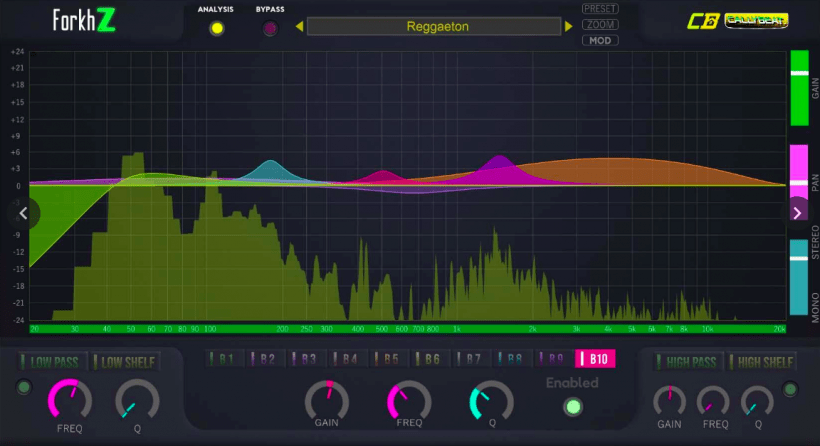820x446 pixels.
Task: Toggle the band Enabled green light
Action: pyautogui.click(x=572, y=406)
